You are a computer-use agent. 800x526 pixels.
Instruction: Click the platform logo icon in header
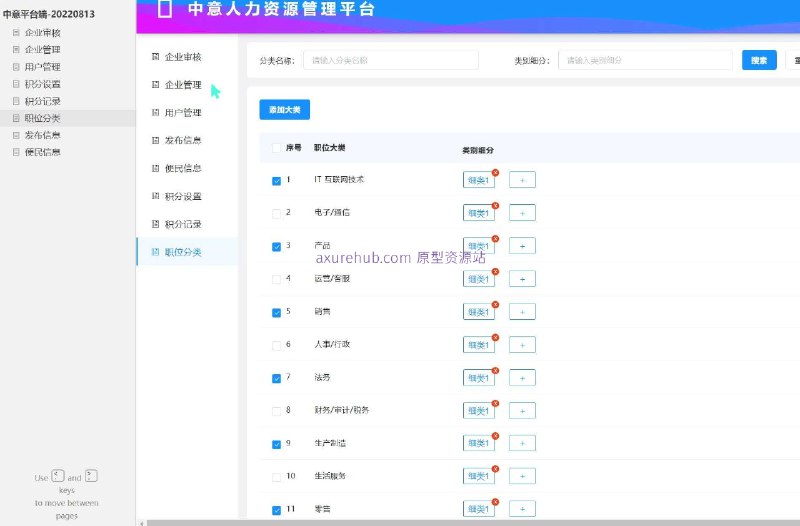click(x=164, y=9)
